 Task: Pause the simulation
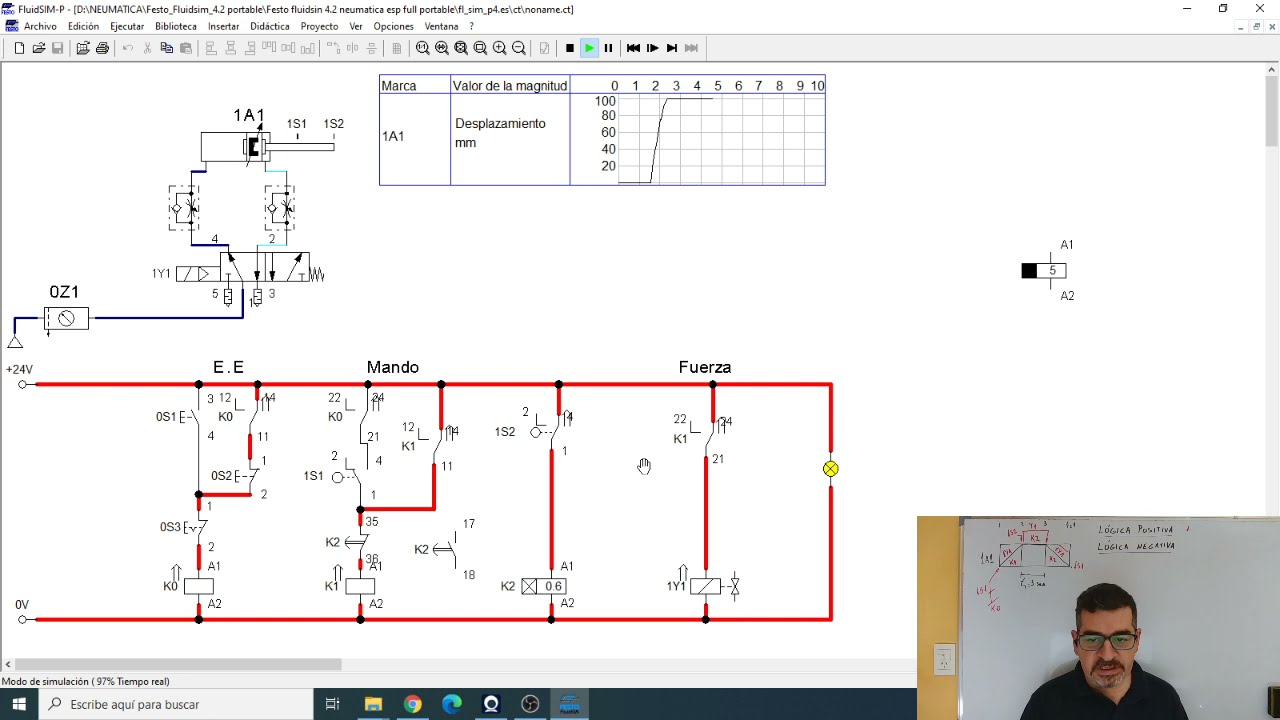tap(608, 48)
